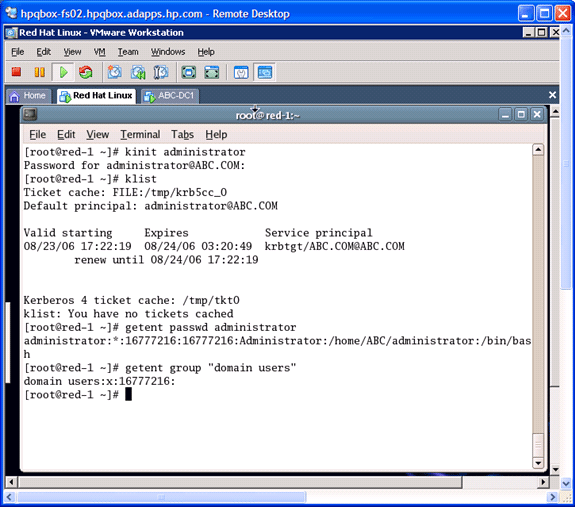The height and width of the screenshot is (507, 575).
Task: Open the VMware Edit menu
Action: [x=44, y=52]
